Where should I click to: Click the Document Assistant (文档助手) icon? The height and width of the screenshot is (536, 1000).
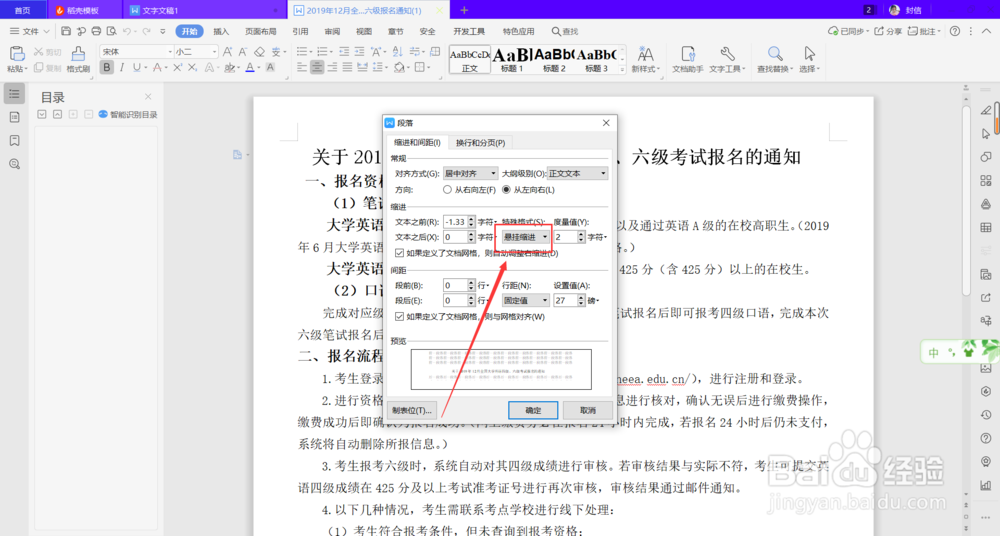click(688, 60)
